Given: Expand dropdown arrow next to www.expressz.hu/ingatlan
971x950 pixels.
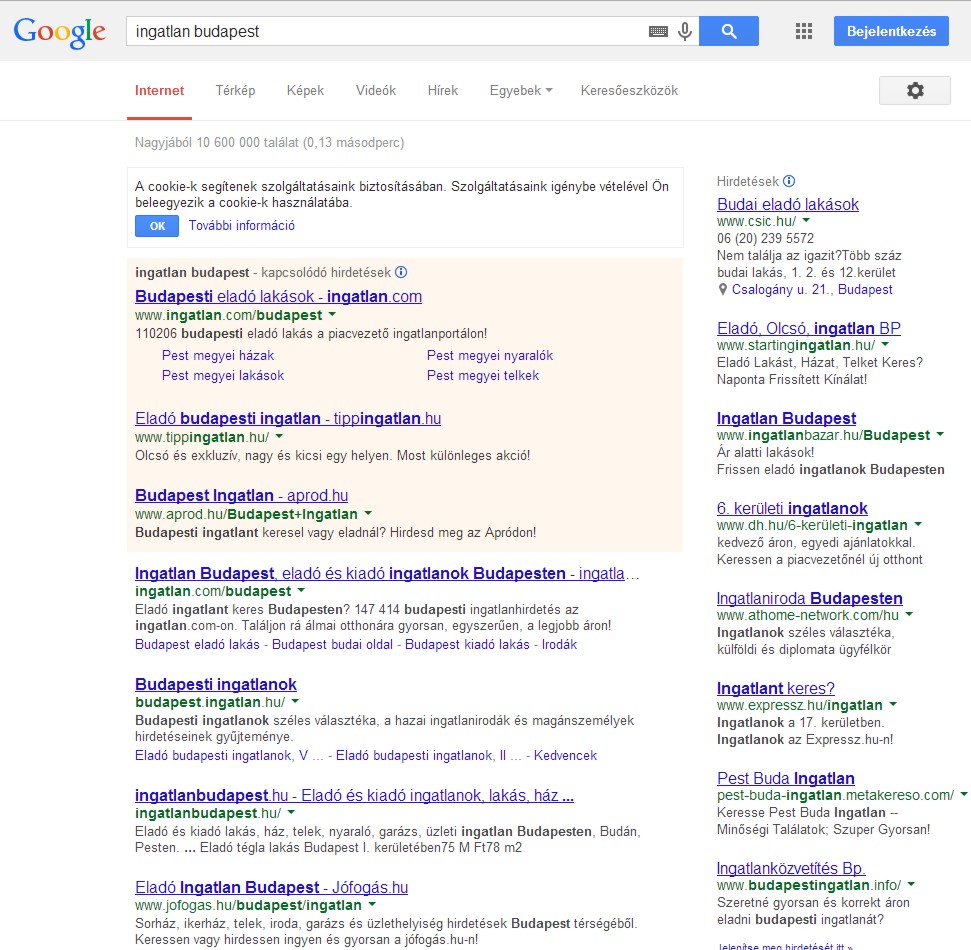Looking at the screenshot, I should click(x=894, y=704).
